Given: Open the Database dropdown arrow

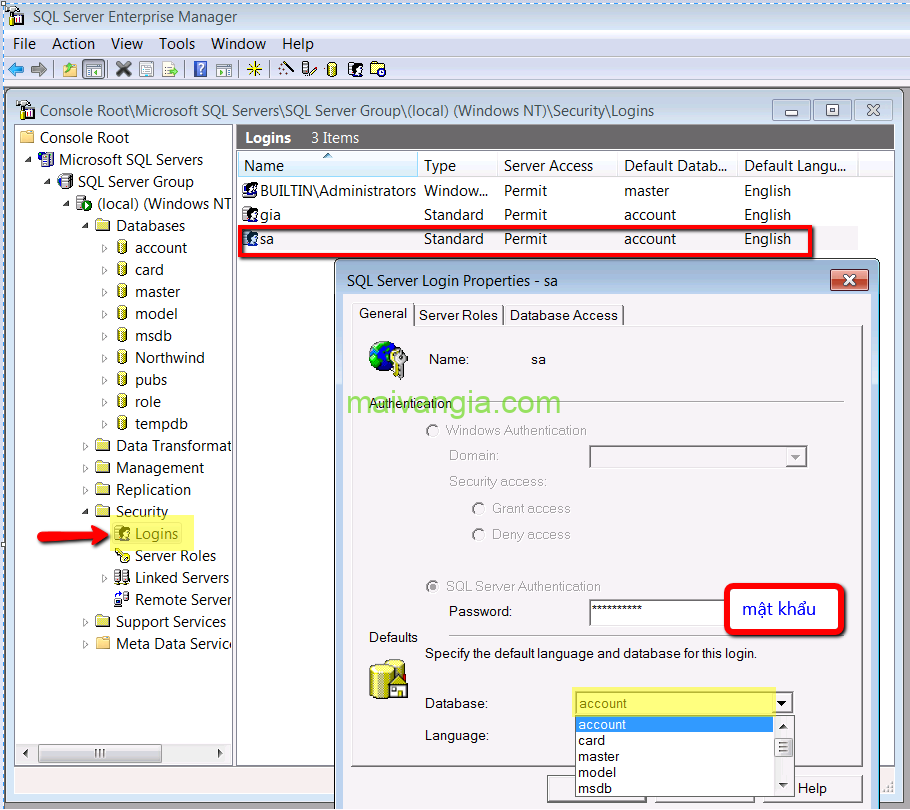Looking at the screenshot, I should tap(783, 704).
